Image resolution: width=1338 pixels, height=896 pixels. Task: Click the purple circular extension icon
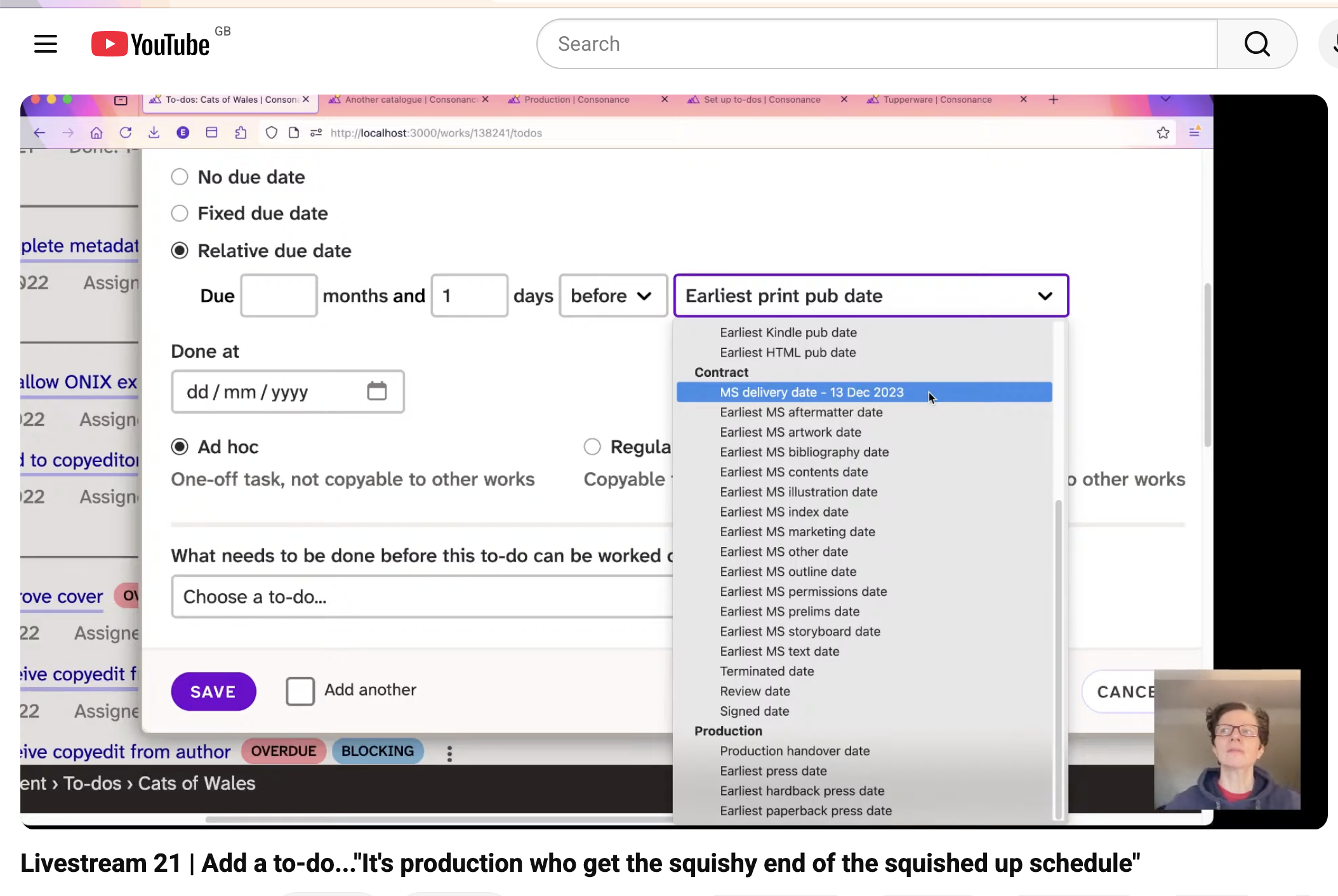pyautogui.click(x=183, y=133)
